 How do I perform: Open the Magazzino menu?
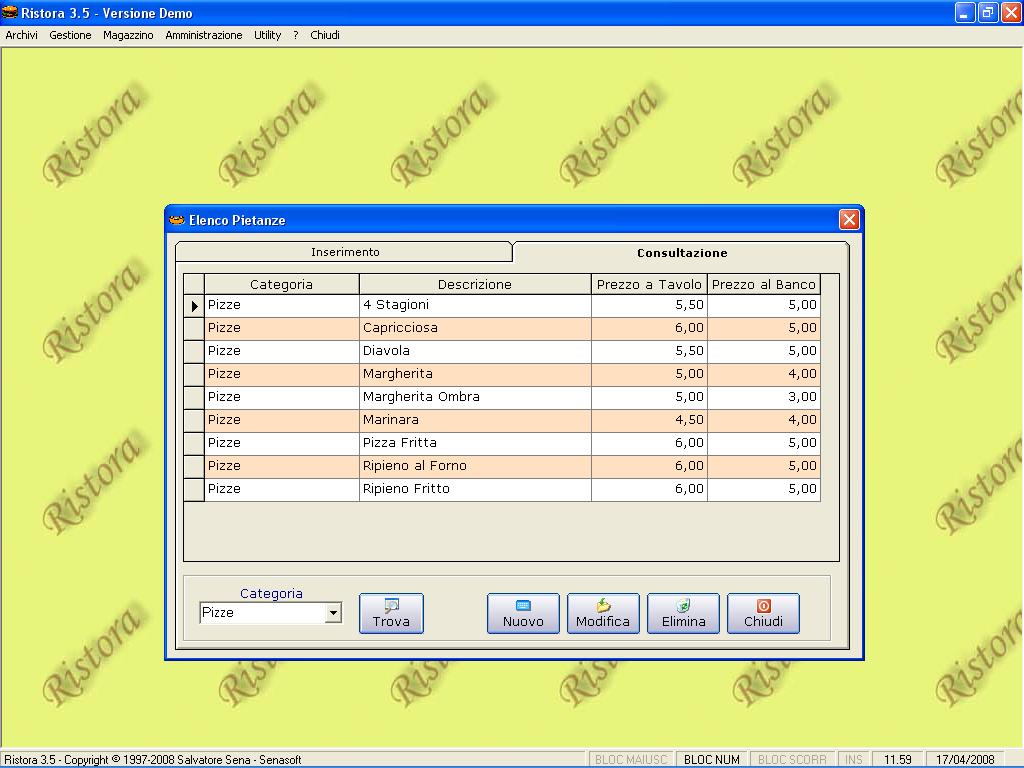(x=128, y=35)
